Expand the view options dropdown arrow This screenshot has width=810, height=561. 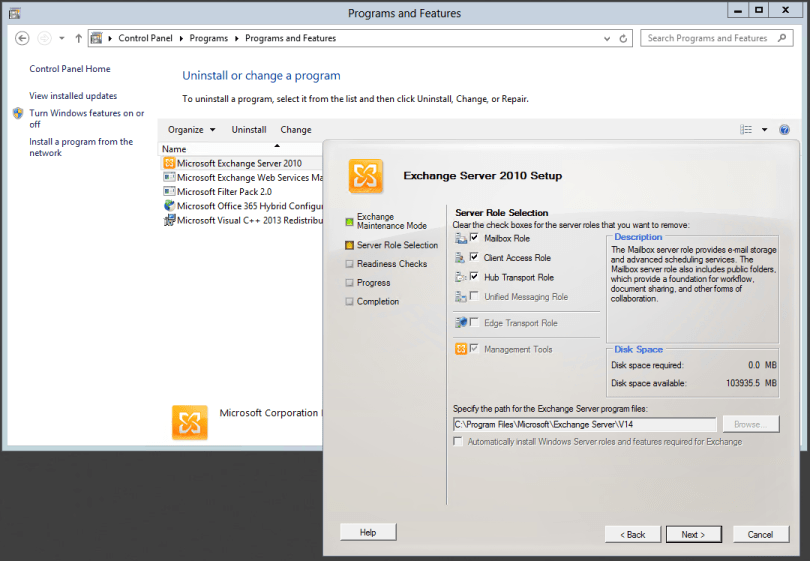(x=765, y=130)
